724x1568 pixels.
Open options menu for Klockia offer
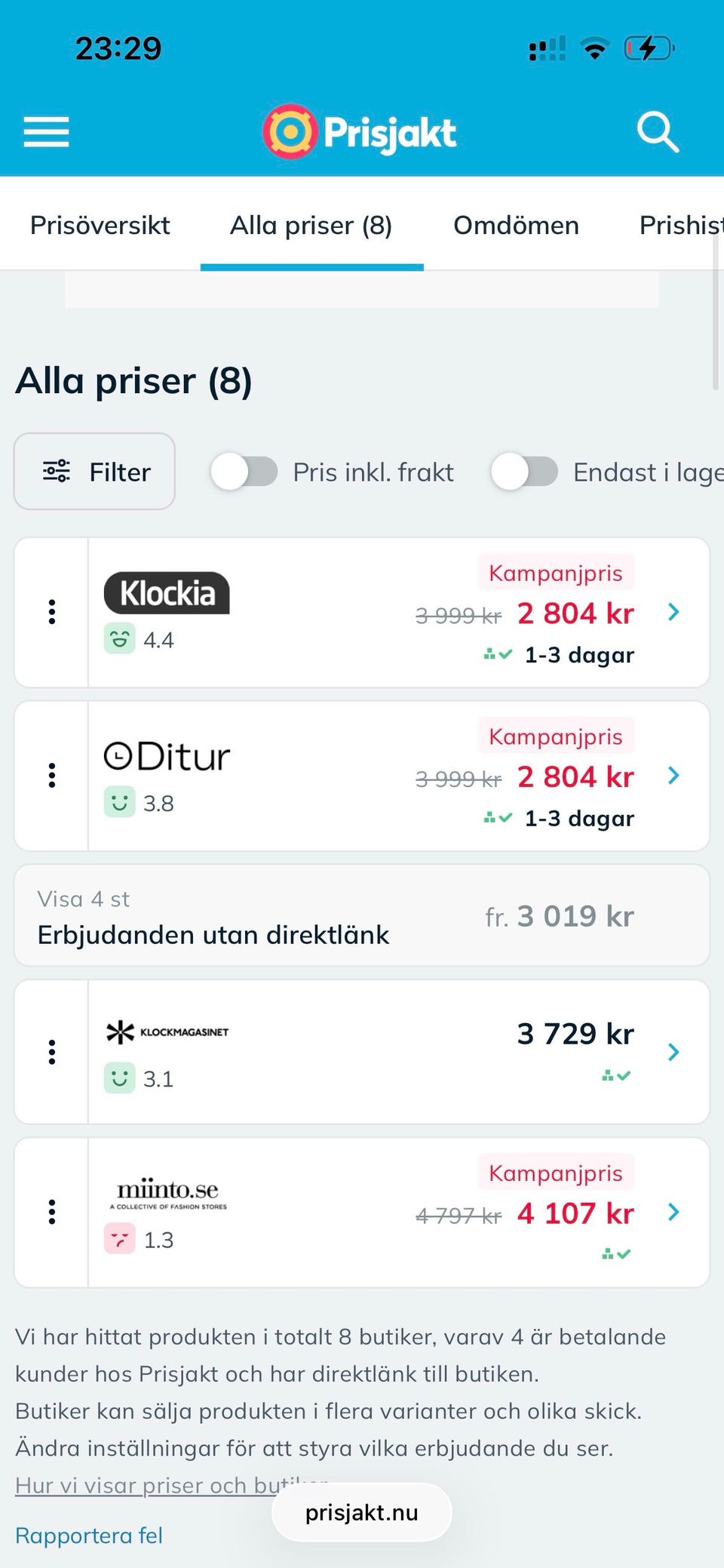[x=52, y=612]
